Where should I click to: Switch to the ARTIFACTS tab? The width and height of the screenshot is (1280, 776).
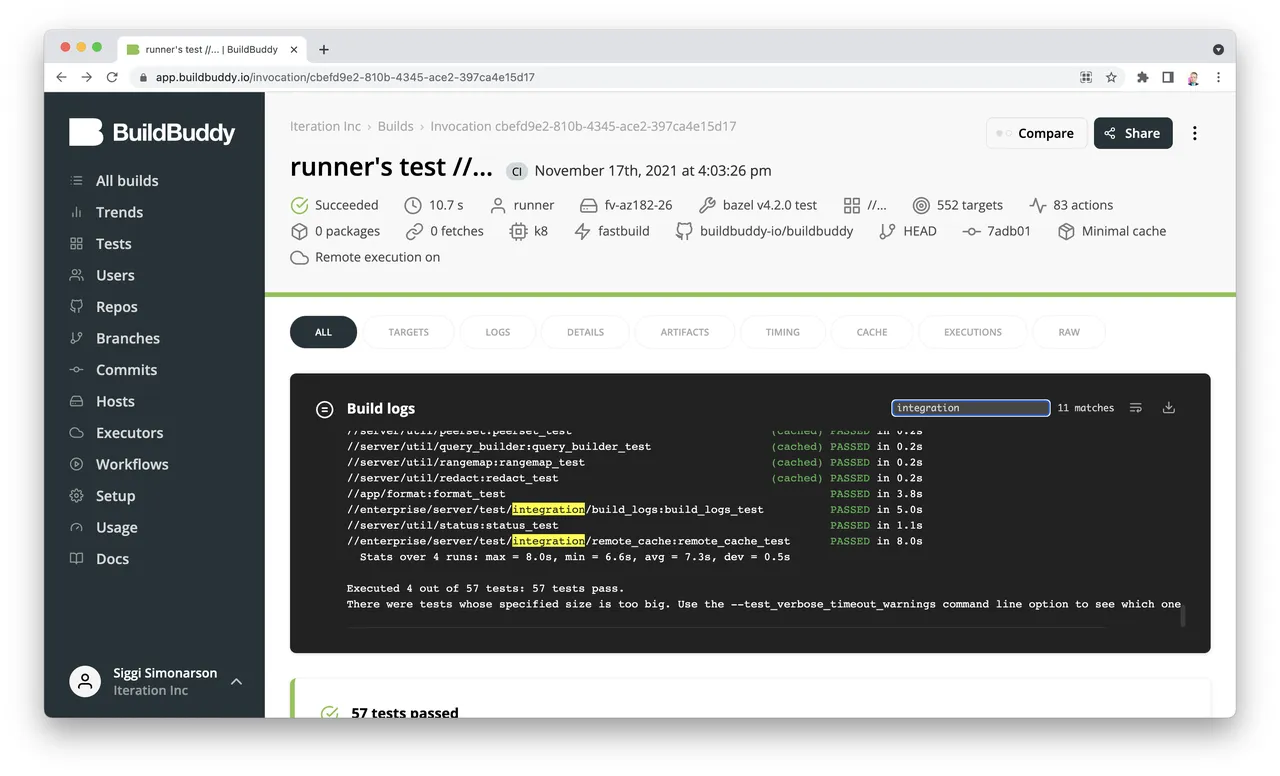point(685,332)
